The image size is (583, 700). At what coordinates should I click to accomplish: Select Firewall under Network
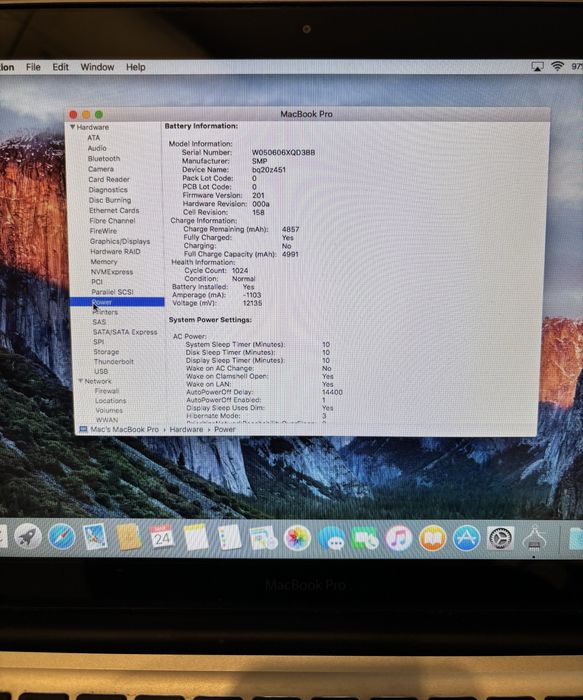point(107,391)
